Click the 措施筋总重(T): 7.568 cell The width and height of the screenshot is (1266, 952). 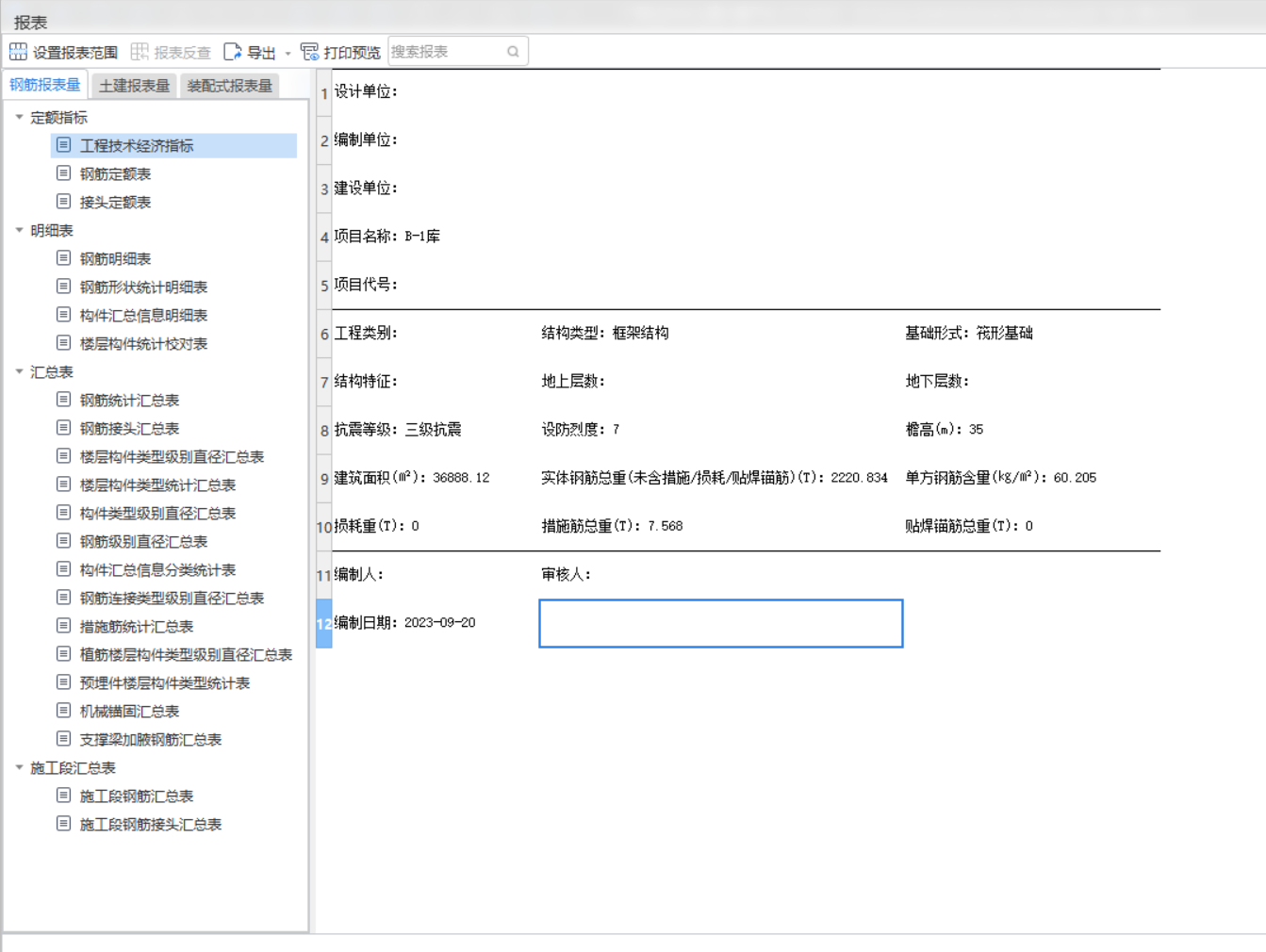coord(612,526)
